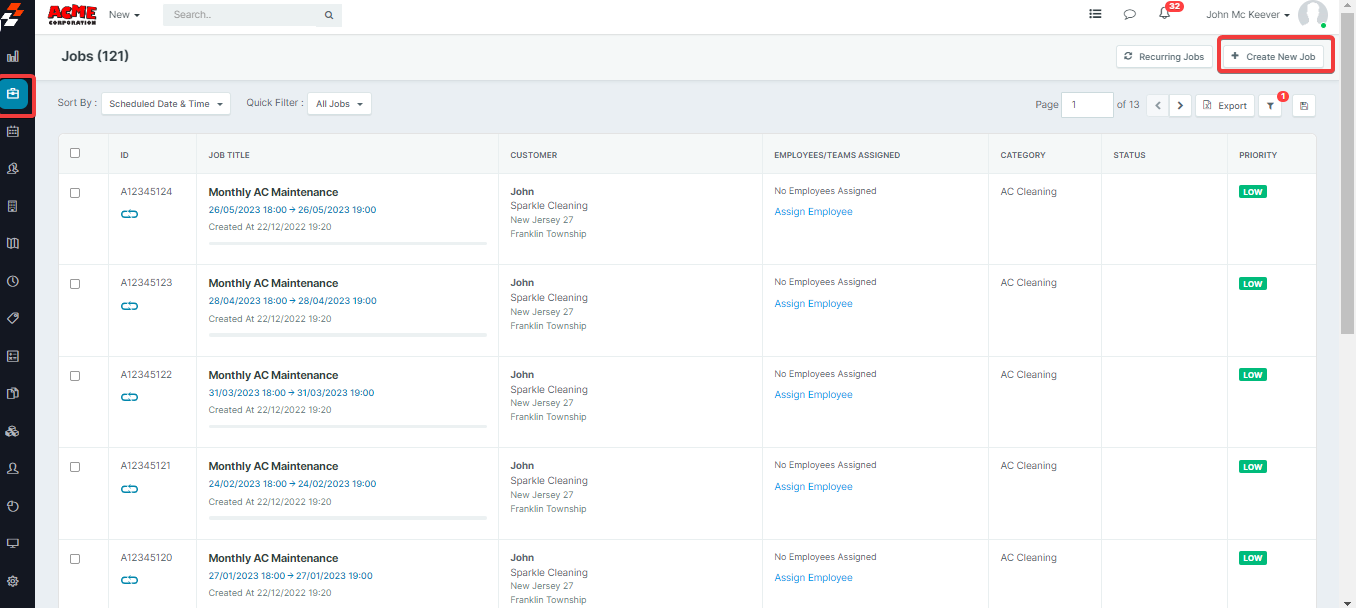
Task: Open the clock icon item in sidebar
Action: click(13, 281)
